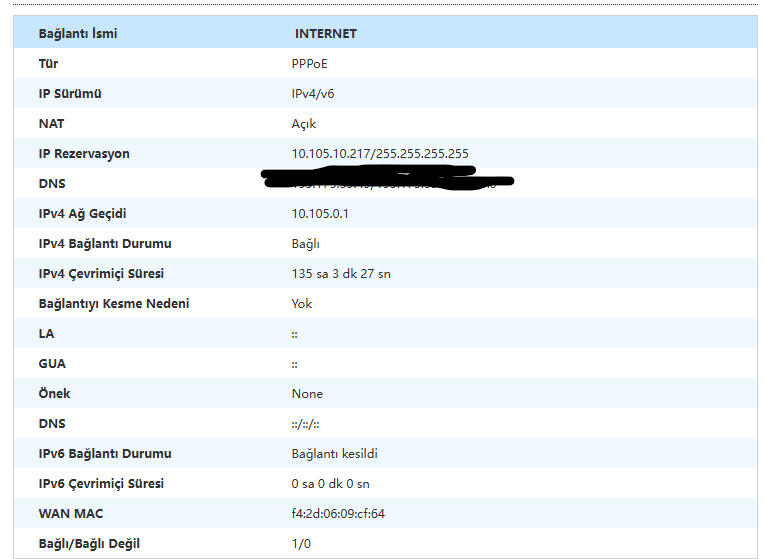Click the '1/0' connected count value
This screenshot has width=765, height=559.
301,543
